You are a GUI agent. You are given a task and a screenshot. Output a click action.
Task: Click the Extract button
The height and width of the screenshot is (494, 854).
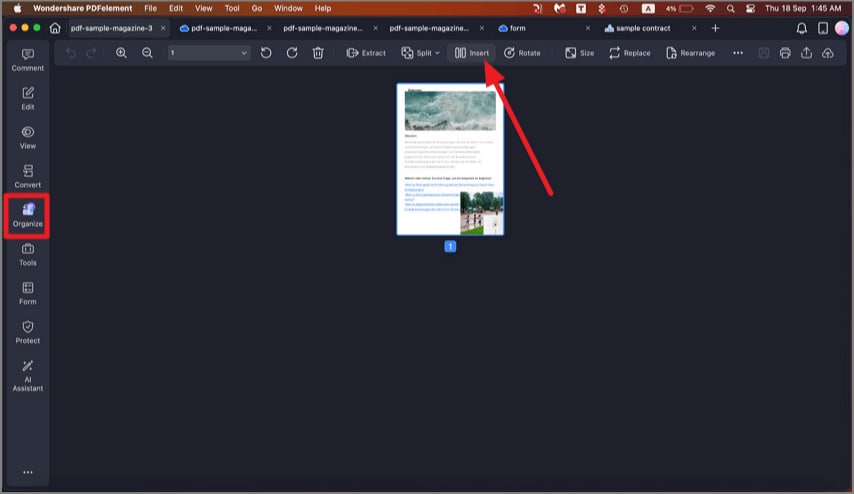(x=366, y=53)
